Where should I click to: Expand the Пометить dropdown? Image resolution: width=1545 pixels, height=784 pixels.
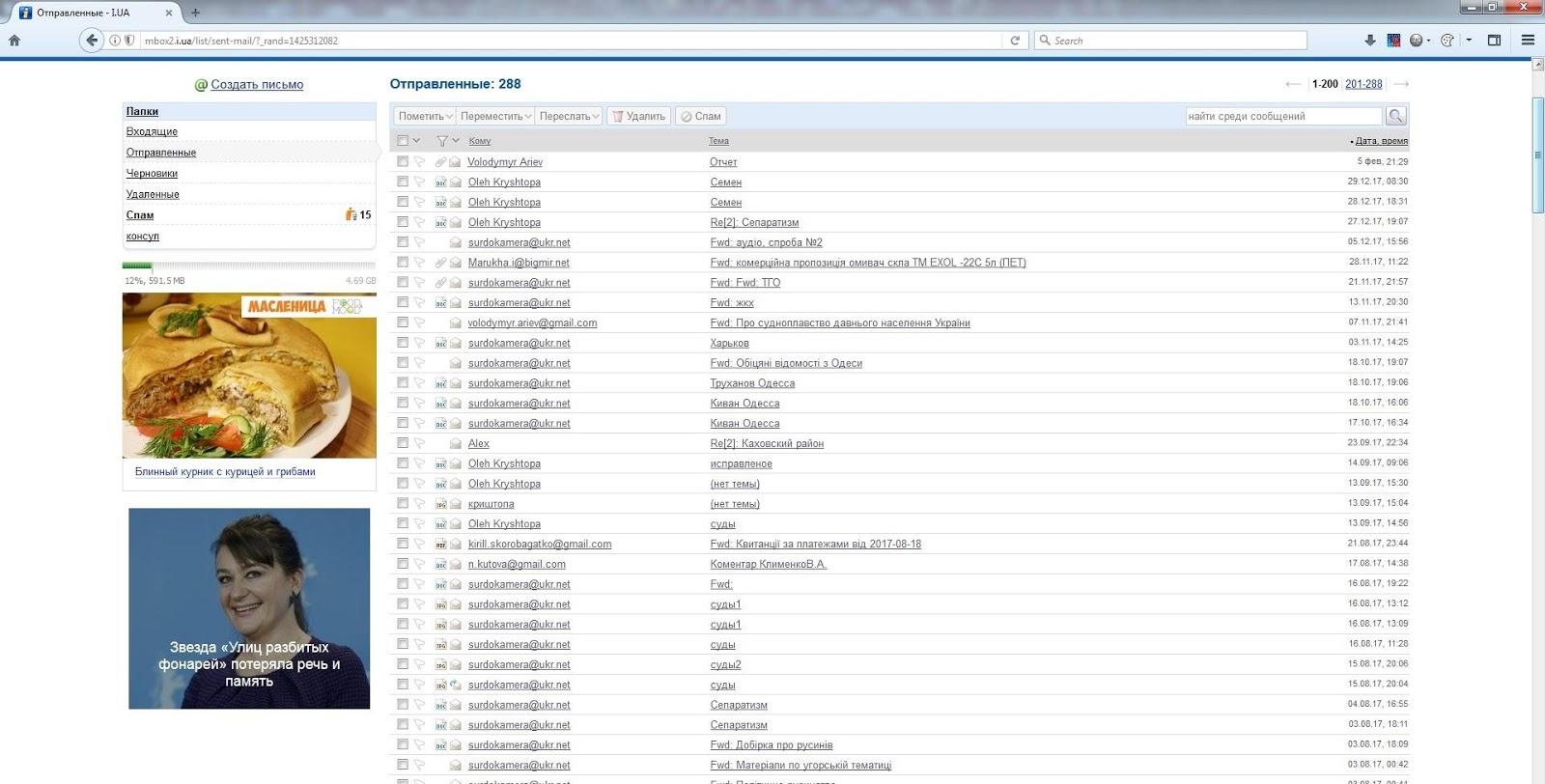[x=425, y=116]
